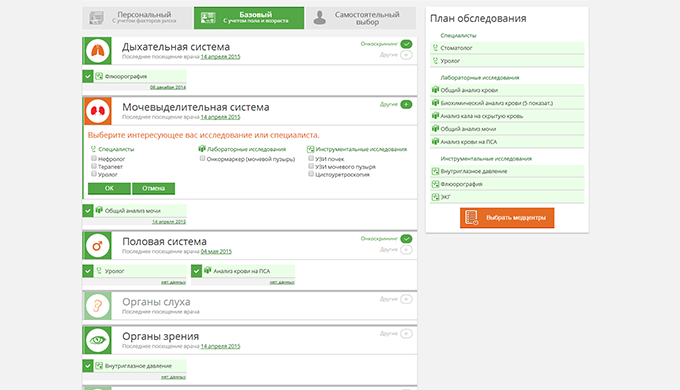Image resolution: width=680 pixels, height=390 pixels.
Task: Click the ear icon of Органы слуха
Action: tap(98, 306)
